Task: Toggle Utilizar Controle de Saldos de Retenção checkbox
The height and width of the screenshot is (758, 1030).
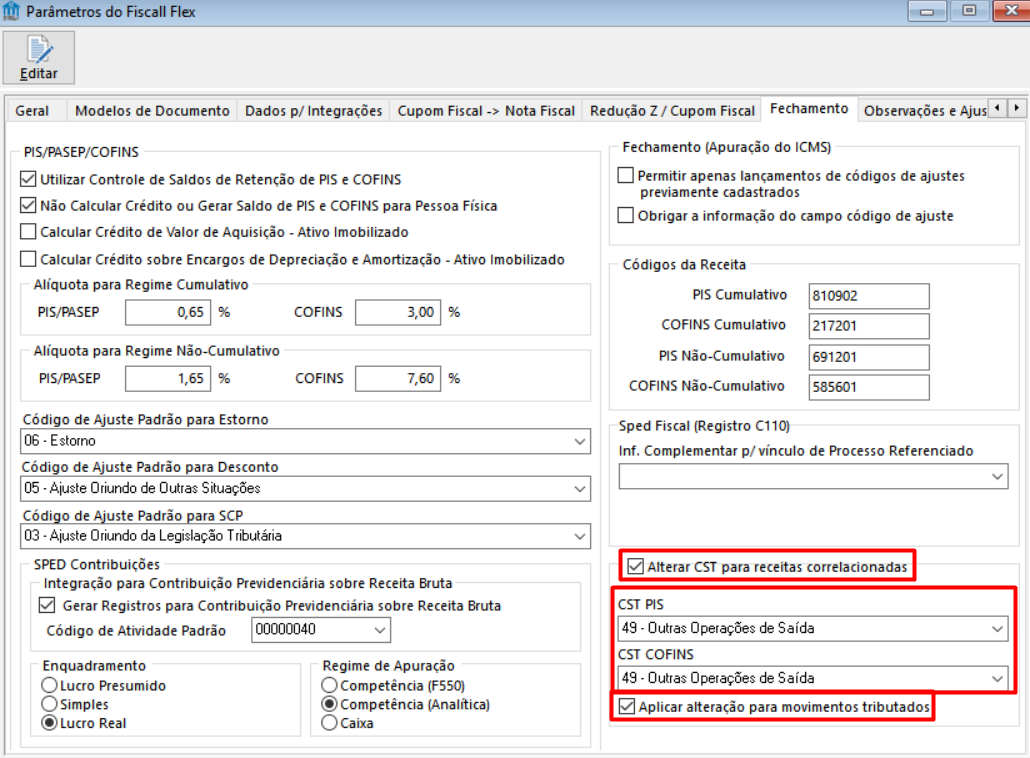Action: point(28,179)
